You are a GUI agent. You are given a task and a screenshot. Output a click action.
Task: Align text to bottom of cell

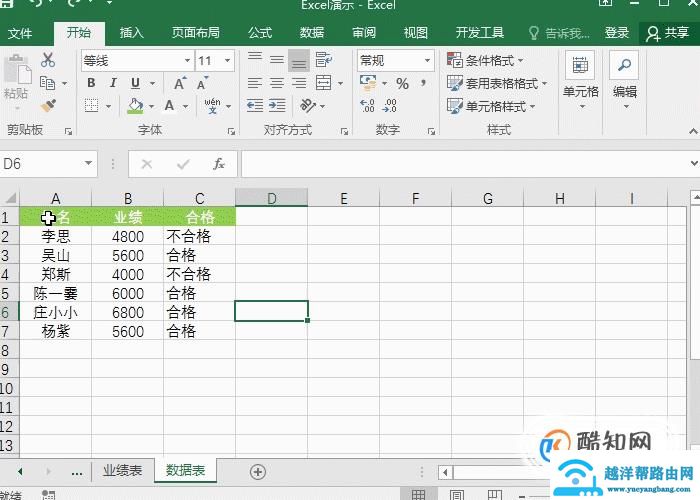[299, 61]
